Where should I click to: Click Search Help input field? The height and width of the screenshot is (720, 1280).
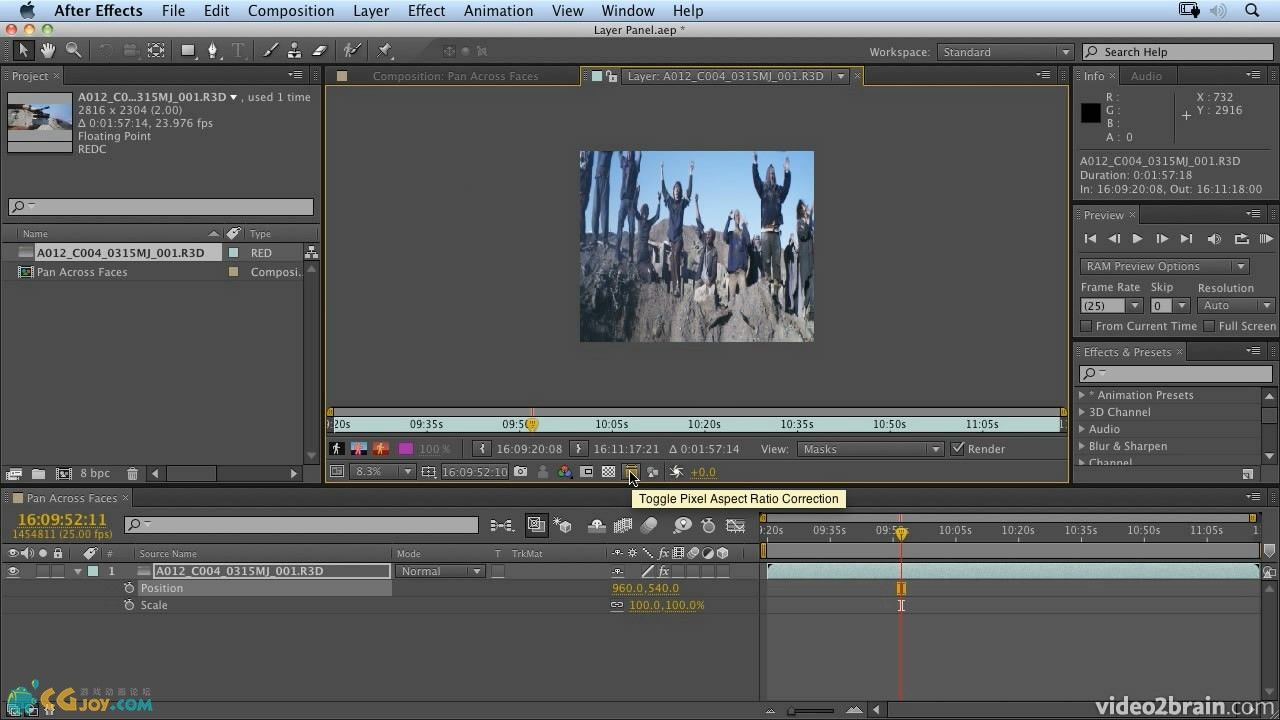(1176, 52)
